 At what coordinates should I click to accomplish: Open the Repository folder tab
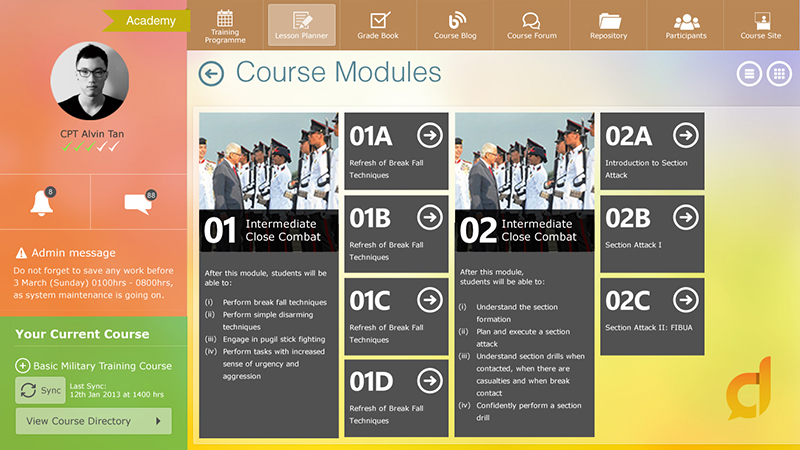[x=609, y=25]
